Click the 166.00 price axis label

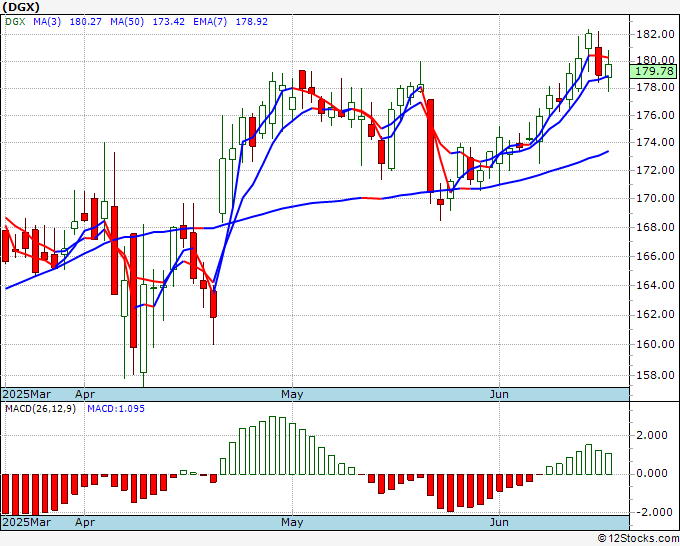[x=655, y=256]
